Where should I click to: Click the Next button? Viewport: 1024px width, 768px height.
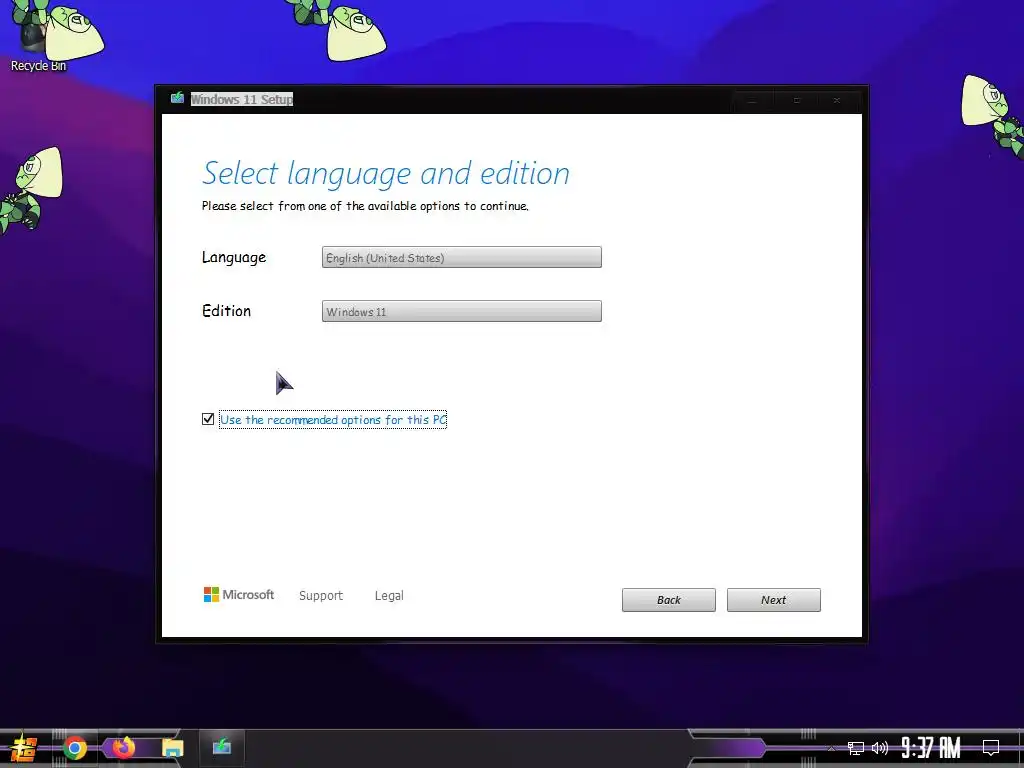tap(773, 600)
